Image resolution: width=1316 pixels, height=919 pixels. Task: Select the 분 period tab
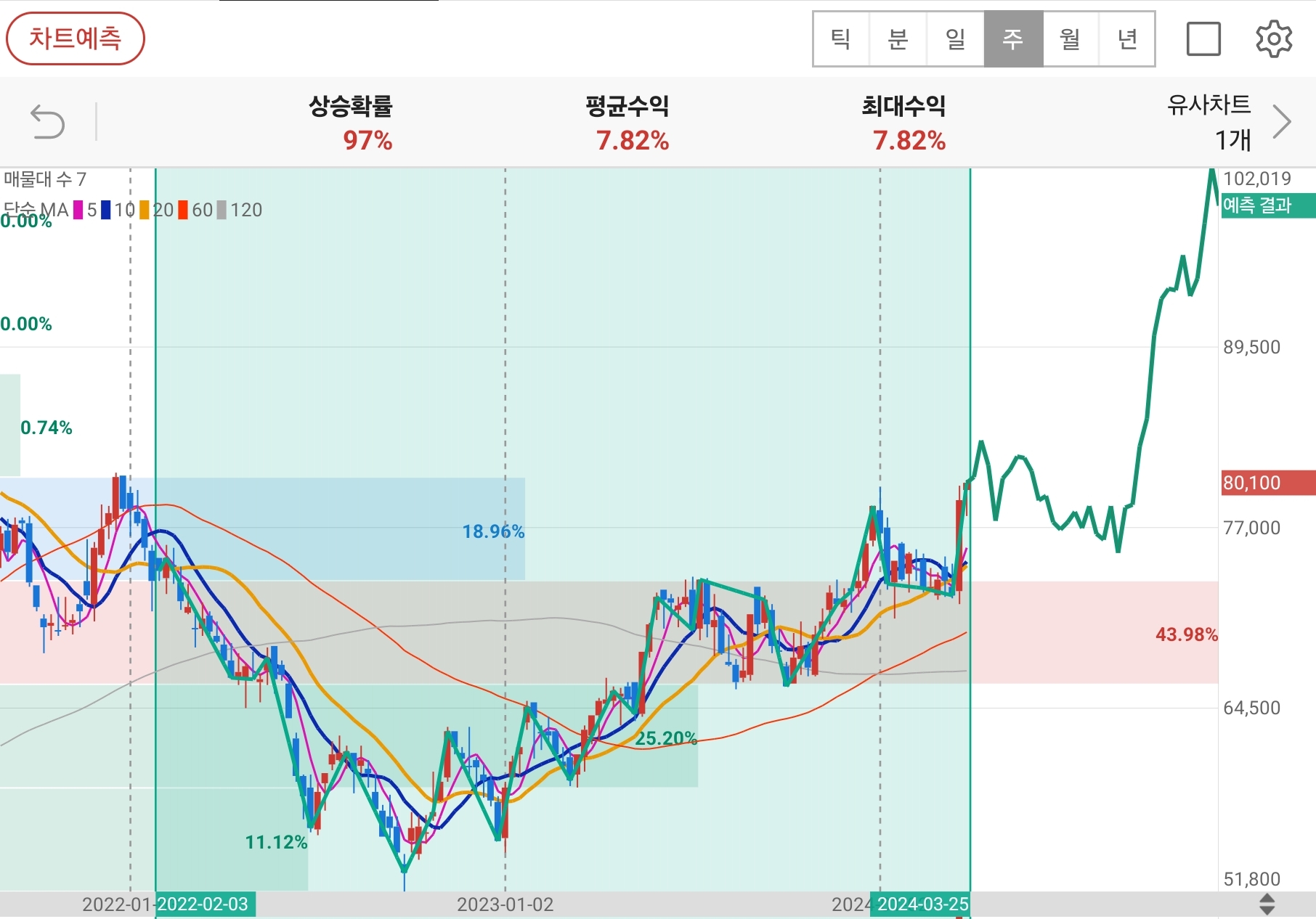point(898,39)
